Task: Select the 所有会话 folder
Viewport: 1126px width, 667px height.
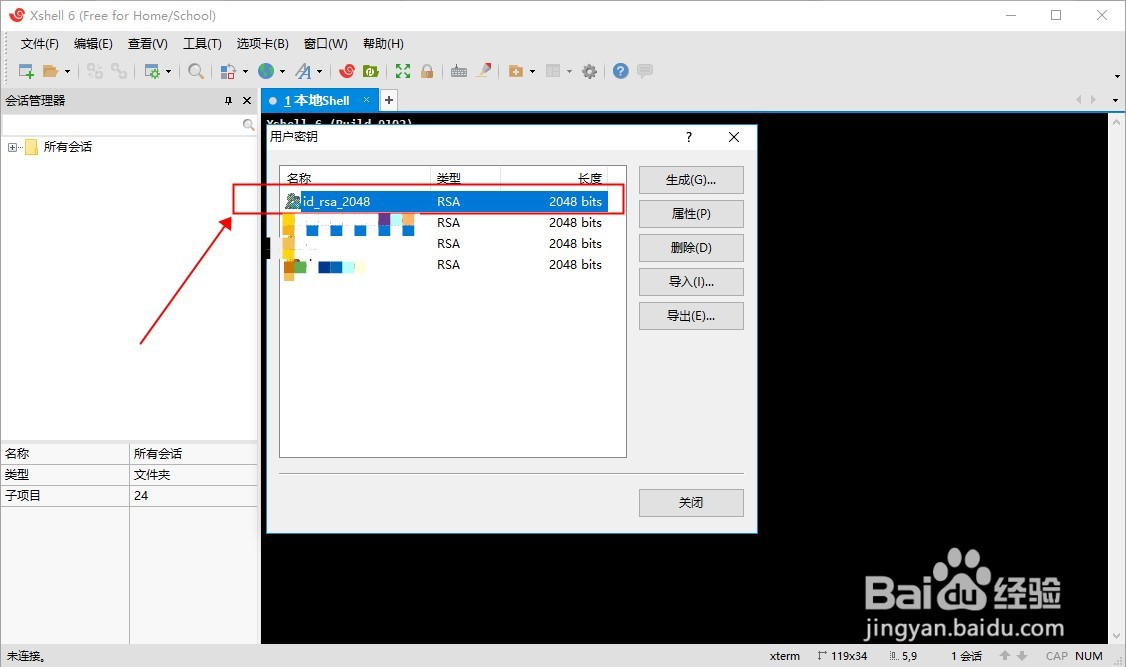Action: point(68,146)
